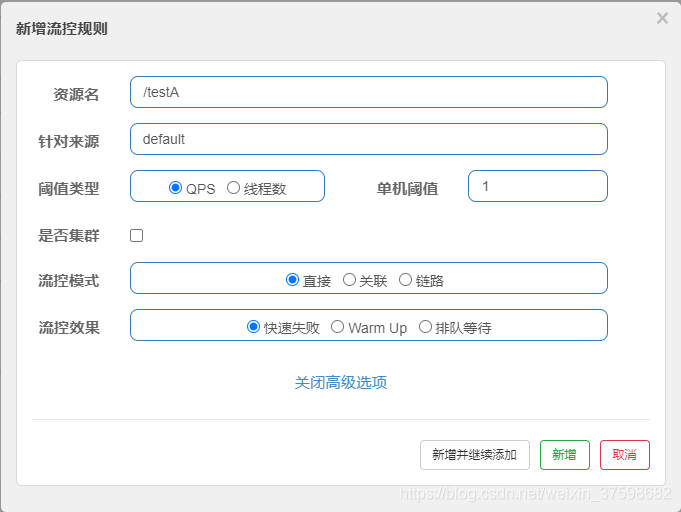Screen dimensions: 681x512
Task: Select 链路 flow control mode
Action: (405, 280)
